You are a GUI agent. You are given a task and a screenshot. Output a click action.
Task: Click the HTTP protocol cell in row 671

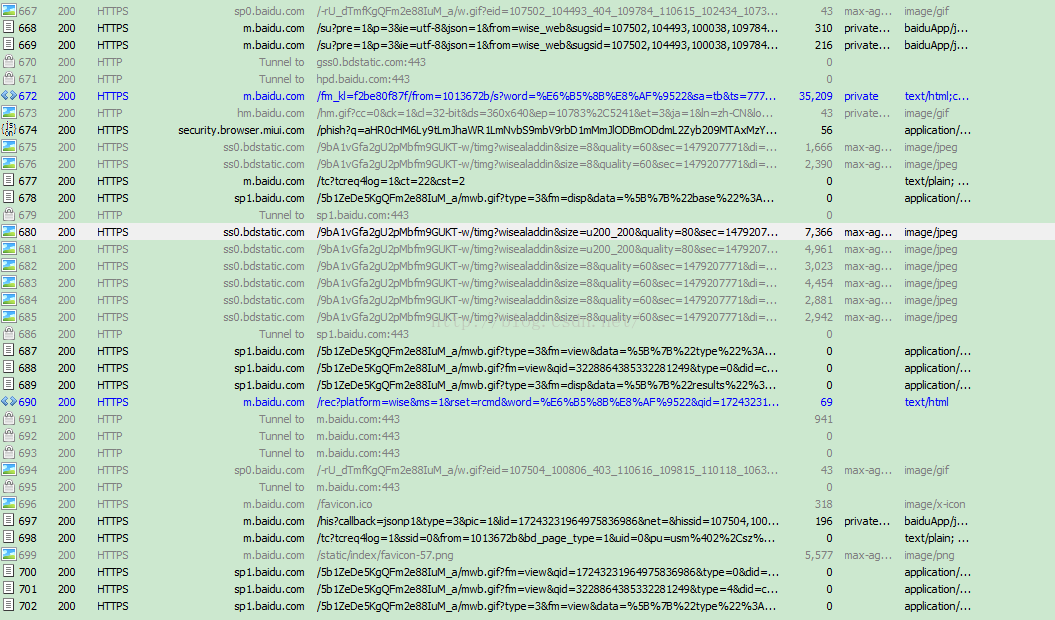click(110, 79)
